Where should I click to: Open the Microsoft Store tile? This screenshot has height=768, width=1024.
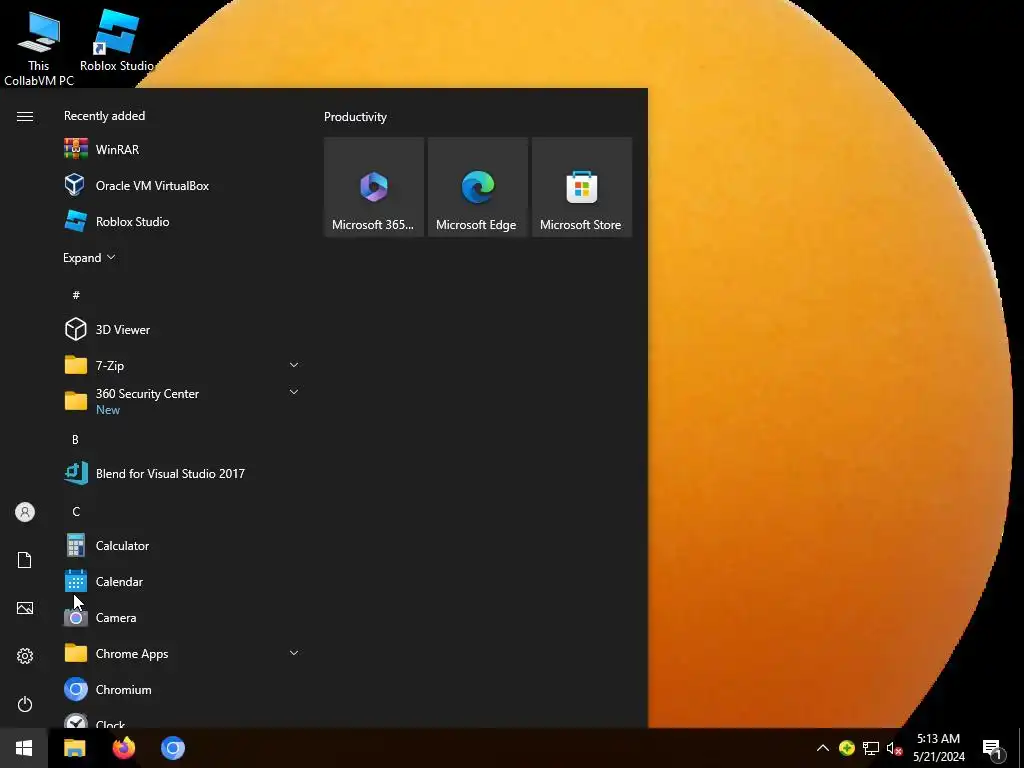[582, 187]
